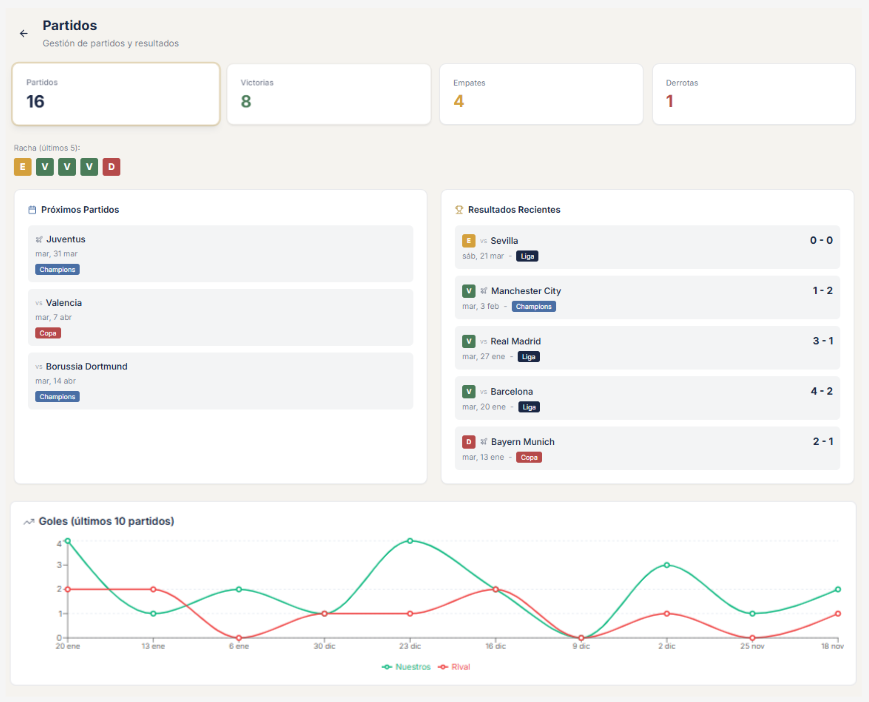This screenshot has height=702, width=869.
Task: Open the upcoming Valencia match
Action: point(220,317)
